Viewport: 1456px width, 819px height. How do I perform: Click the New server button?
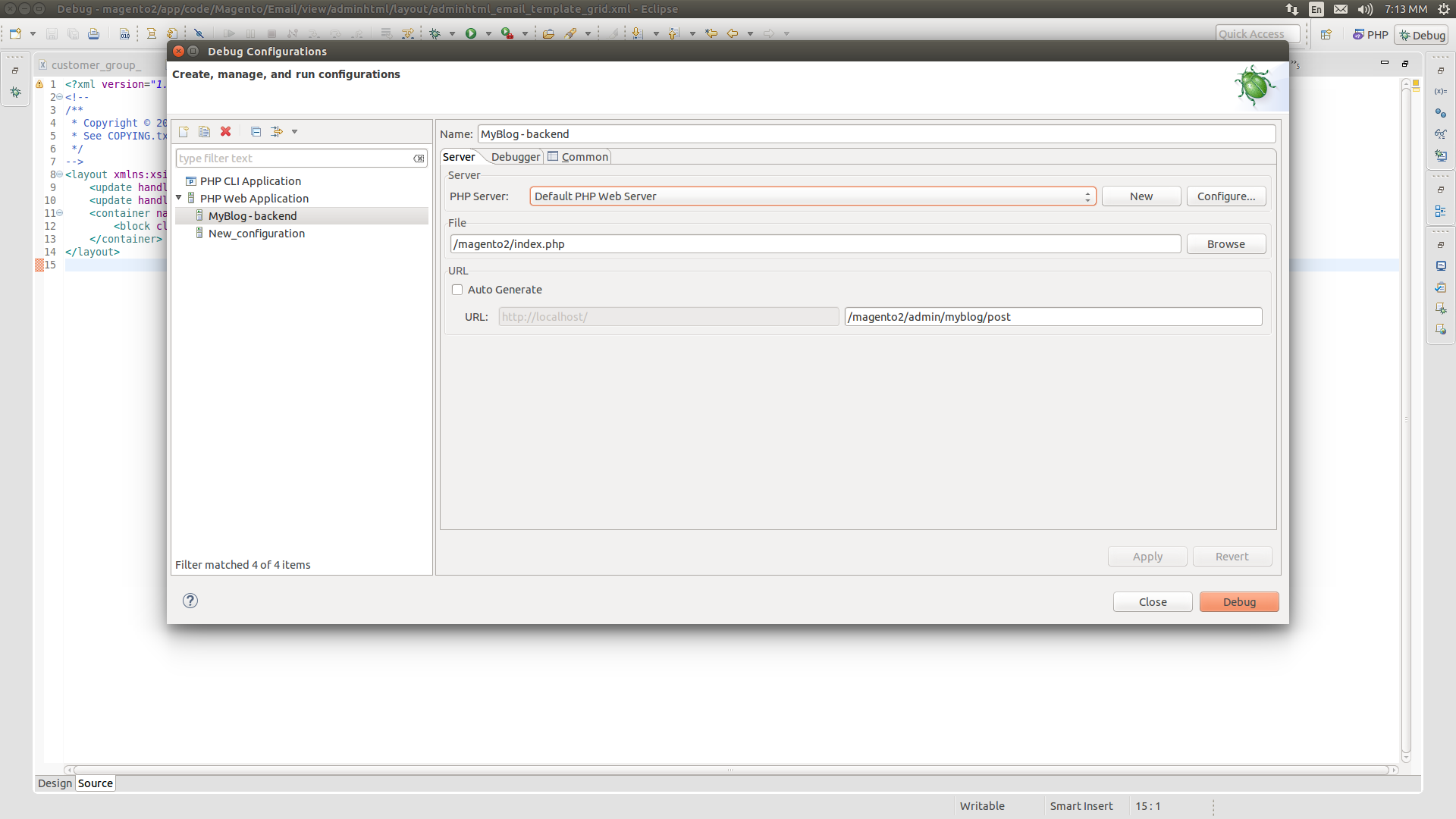(1141, 196)
